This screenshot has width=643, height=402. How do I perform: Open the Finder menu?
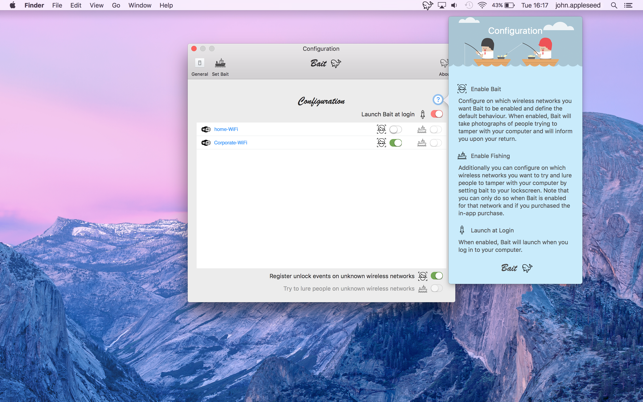coord(34,5)
